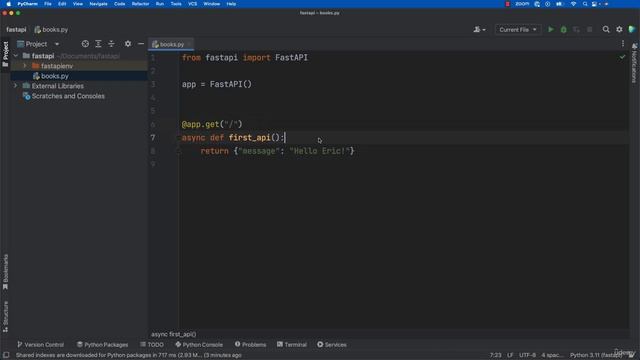
Task: Open the Apple menu
Action: (9, 4)
